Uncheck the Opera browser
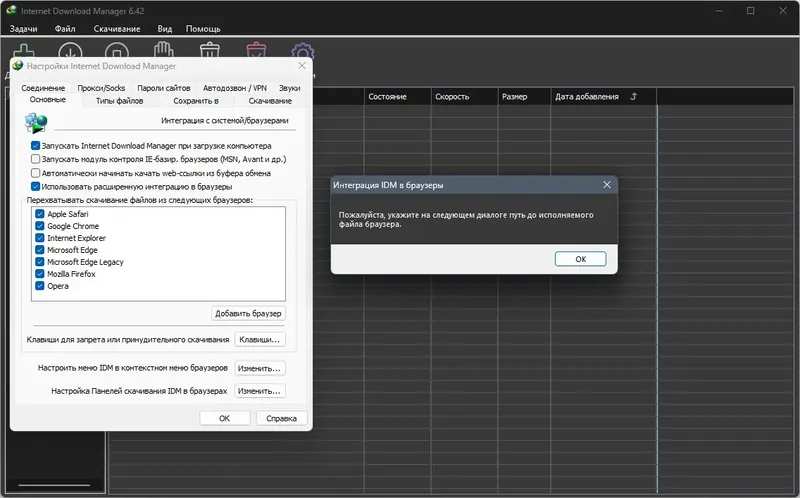 click(40, 286)
